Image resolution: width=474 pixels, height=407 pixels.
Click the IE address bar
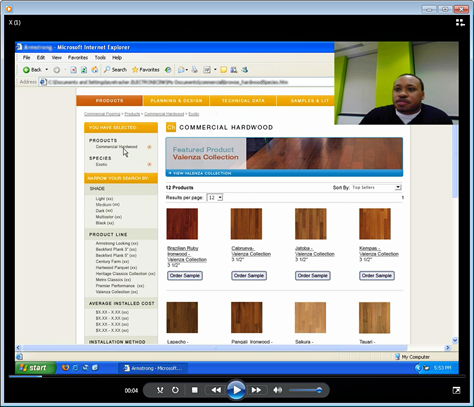tap(187, 82)
